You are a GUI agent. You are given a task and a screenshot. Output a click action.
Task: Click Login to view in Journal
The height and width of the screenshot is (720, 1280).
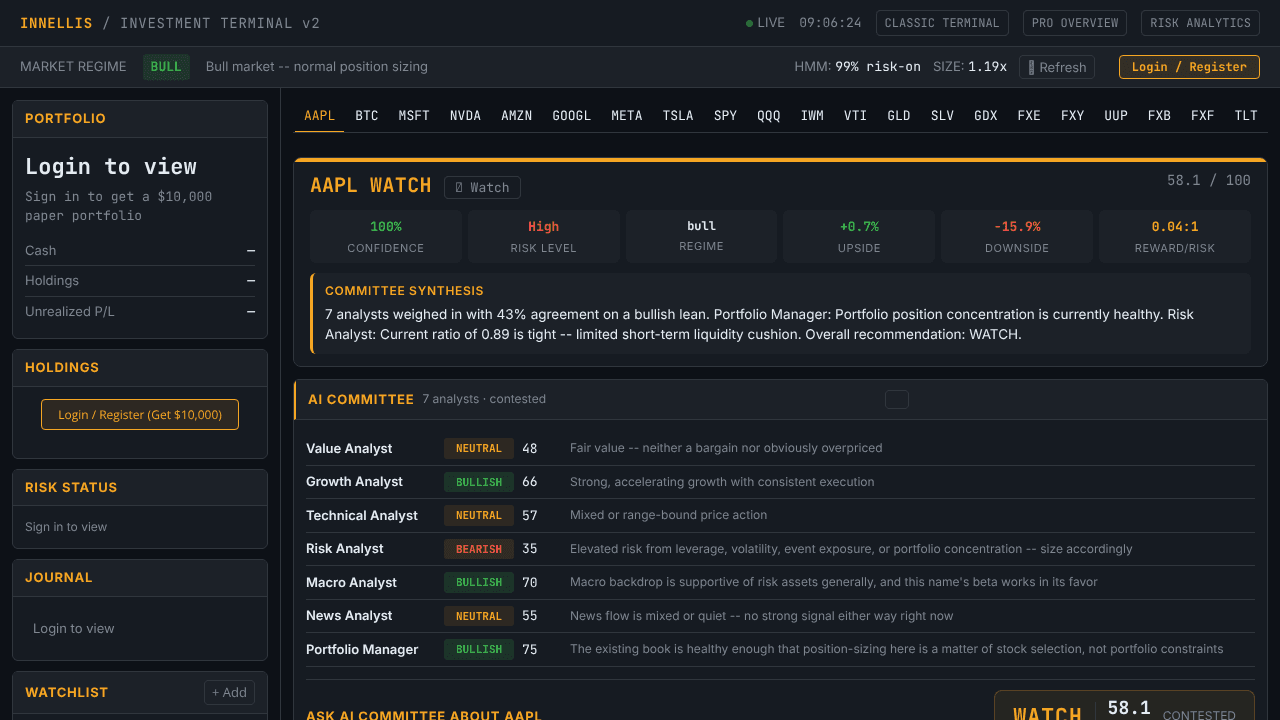(74, 628)
